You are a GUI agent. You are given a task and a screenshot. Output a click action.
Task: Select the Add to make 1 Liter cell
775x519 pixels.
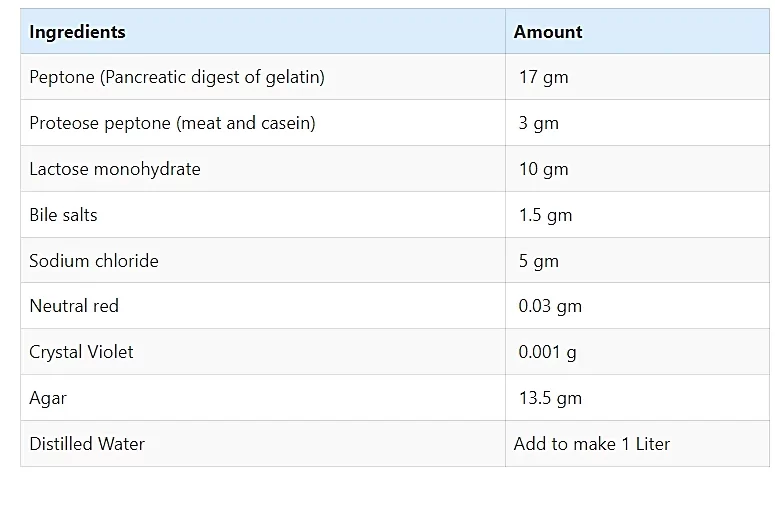tap(637, 443)
